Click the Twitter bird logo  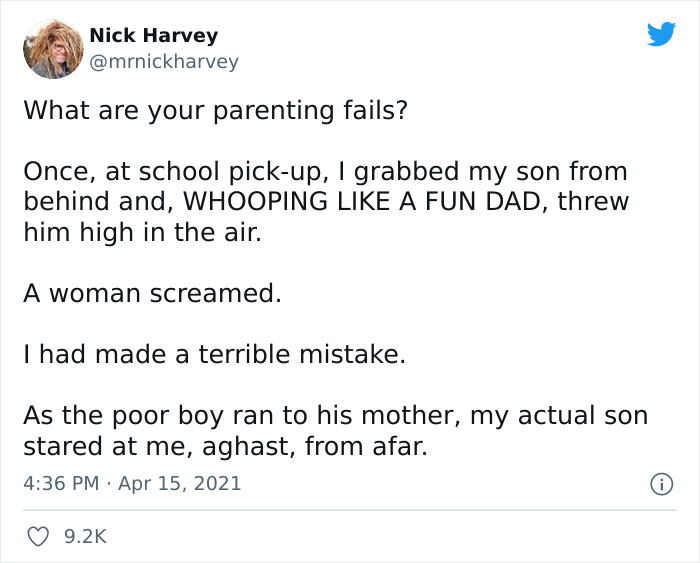tap(661, 35)
